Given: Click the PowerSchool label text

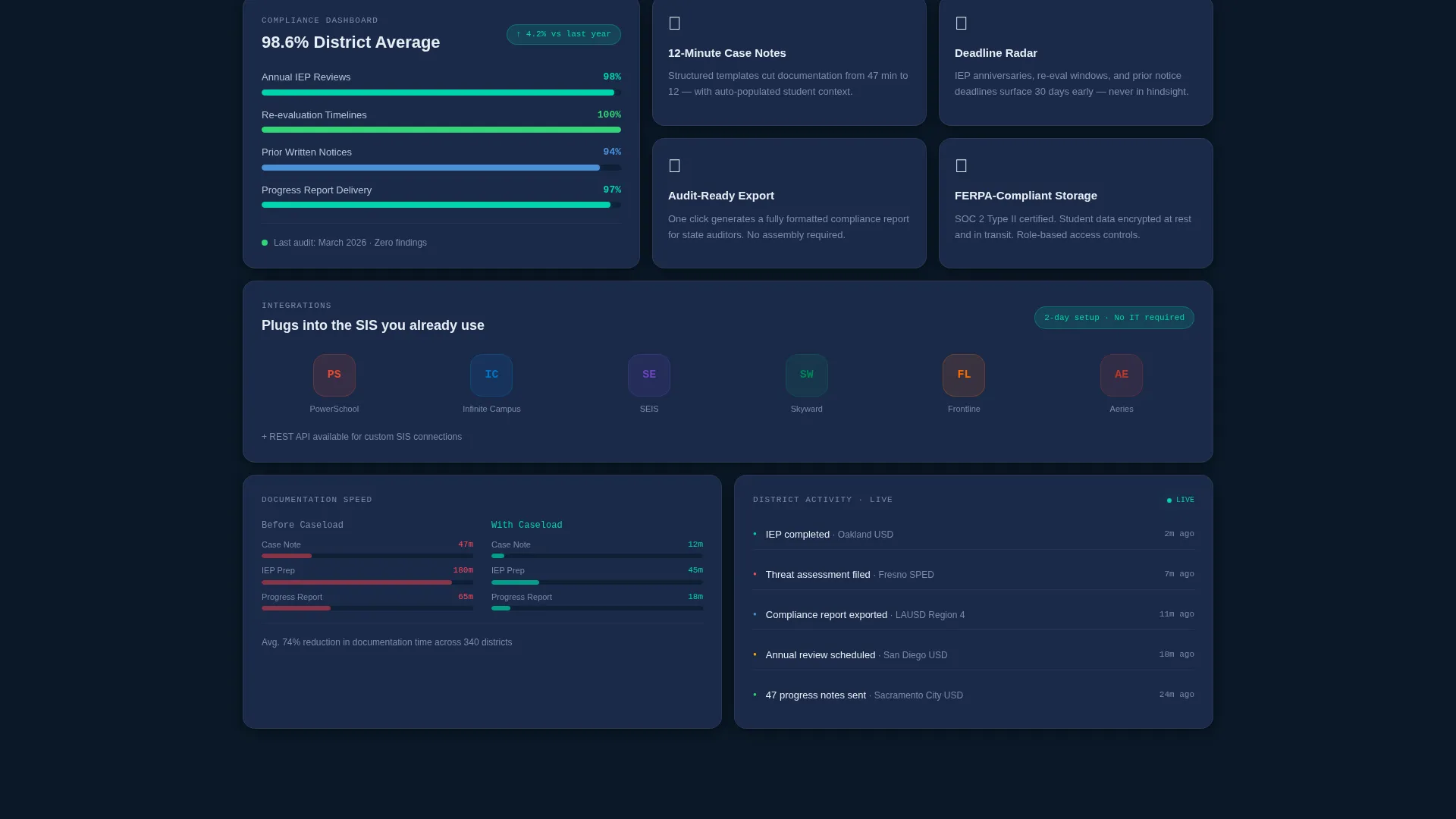Looking at the screenshot, I should (334, 409).
